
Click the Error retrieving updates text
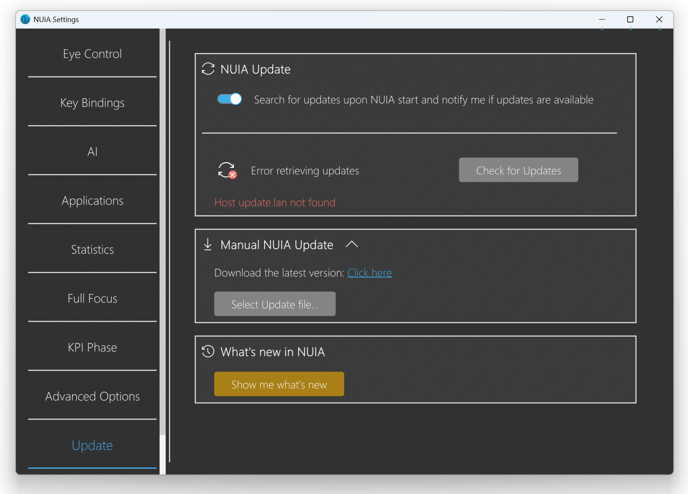click(305, 171)
